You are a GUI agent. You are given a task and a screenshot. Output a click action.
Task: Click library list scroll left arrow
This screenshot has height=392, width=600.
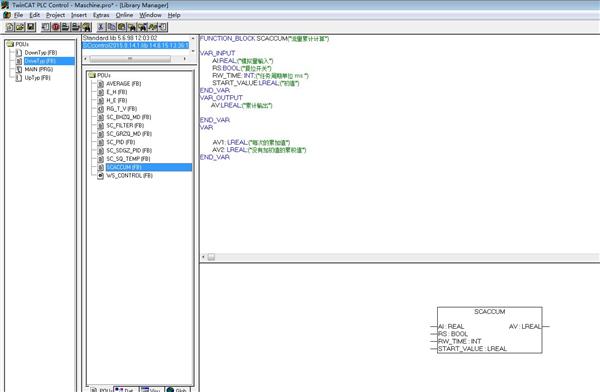(86, 59)
